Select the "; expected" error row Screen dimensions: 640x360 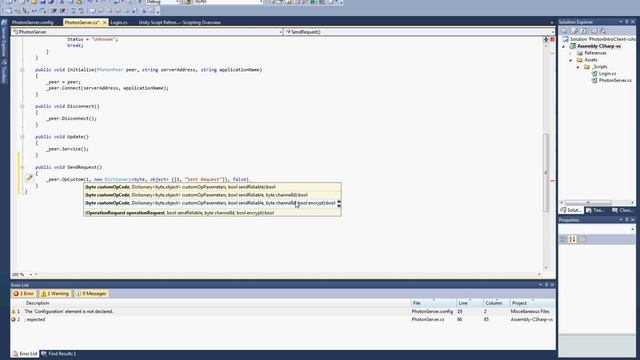pyautogui.click(x=283, y=320)
